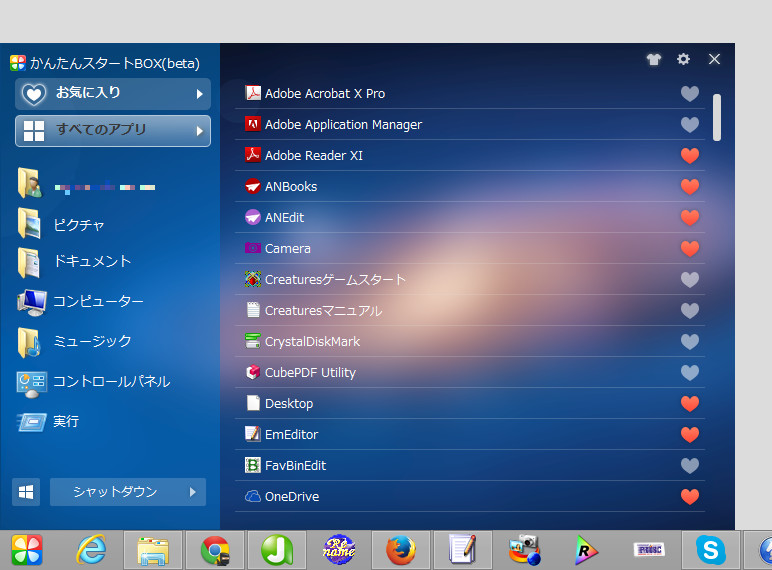This screenshot has width=772, height=570.
Task: Click the app list scrollbar thumb
Action: (x=717, y=117)
